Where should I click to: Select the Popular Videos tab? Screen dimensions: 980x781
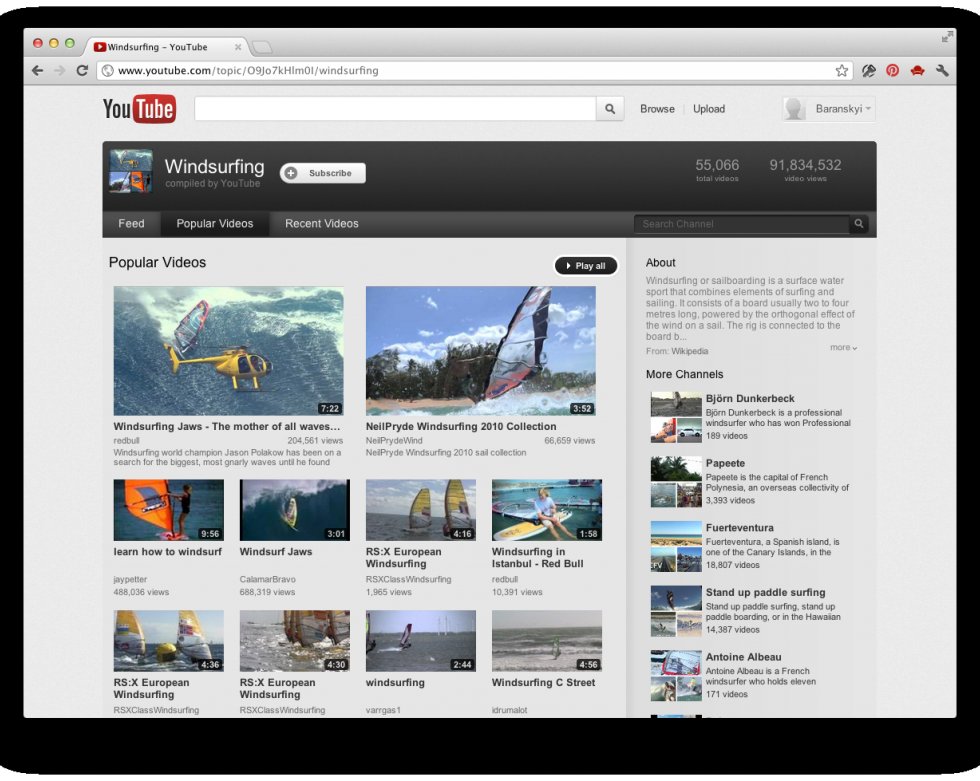coord(214,224)
